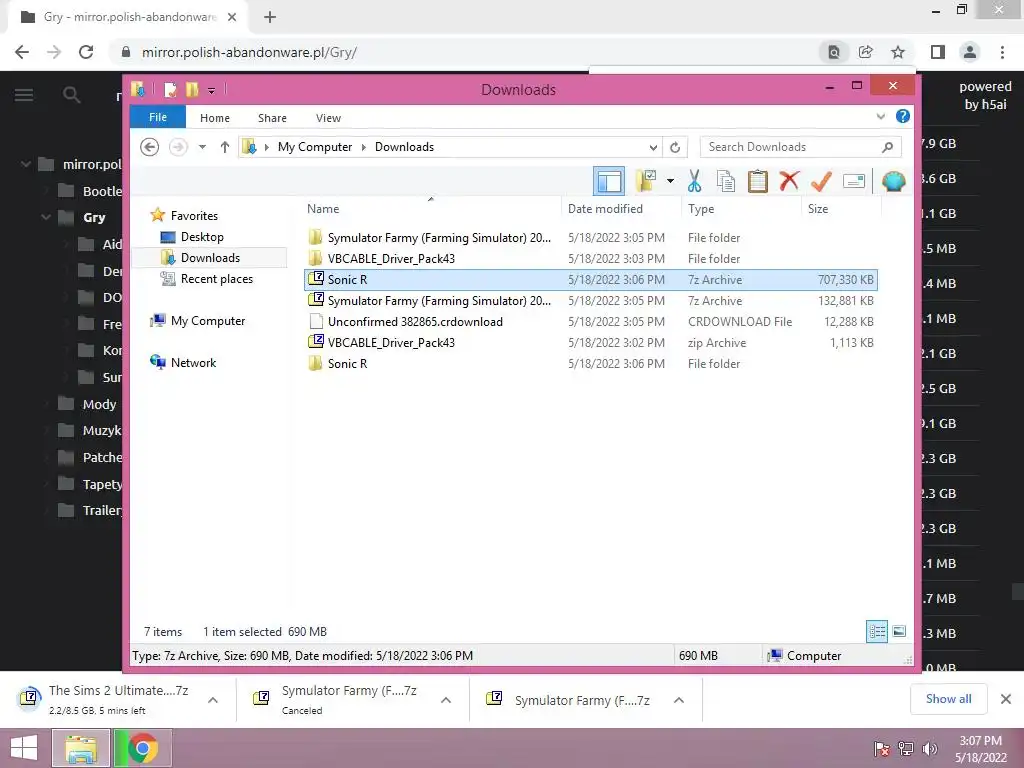This screenshot has width=1024, height=768.
Task: Sort files by Name column header
Action: 431,208
